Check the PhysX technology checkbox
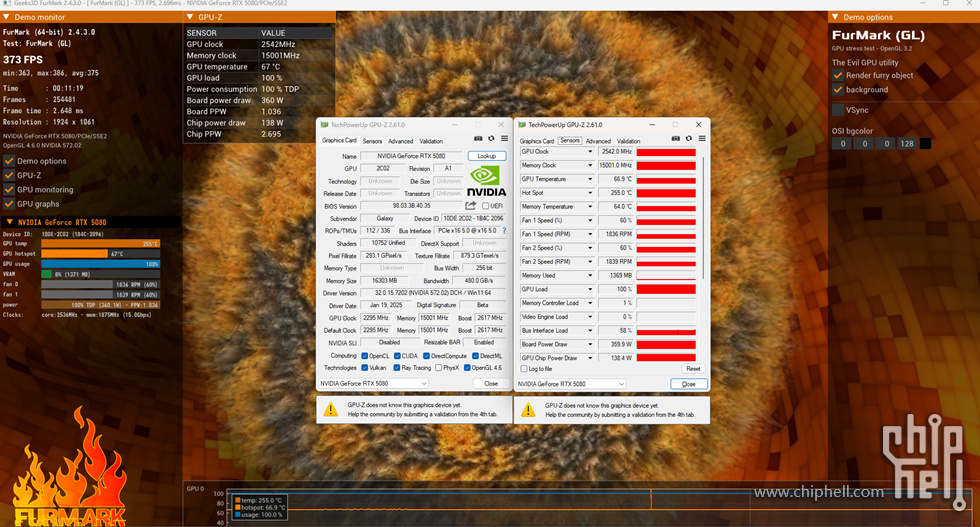 439,368
